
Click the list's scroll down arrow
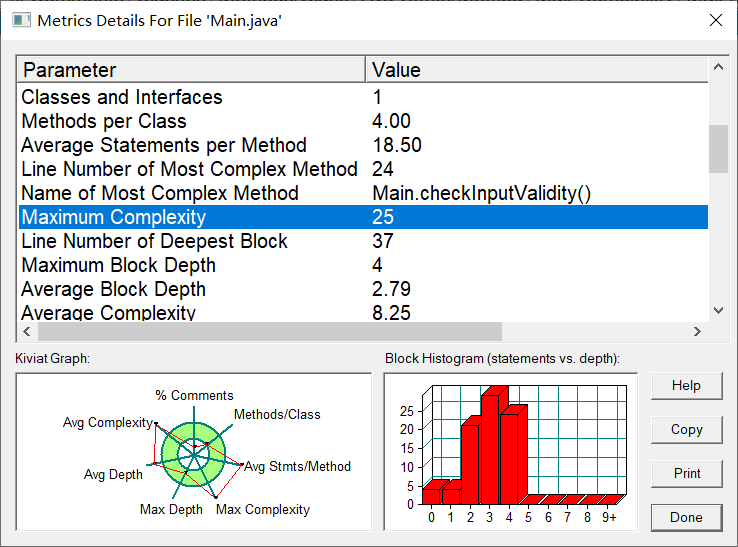click(x=718, y=310)
